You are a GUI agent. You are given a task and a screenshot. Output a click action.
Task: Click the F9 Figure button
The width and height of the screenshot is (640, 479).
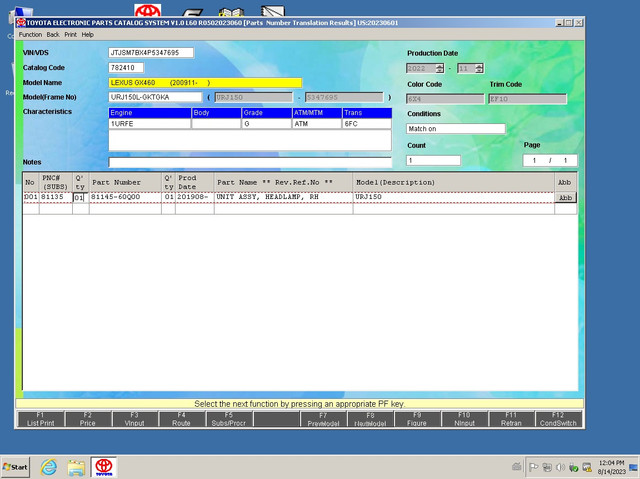tap(417, 419)
